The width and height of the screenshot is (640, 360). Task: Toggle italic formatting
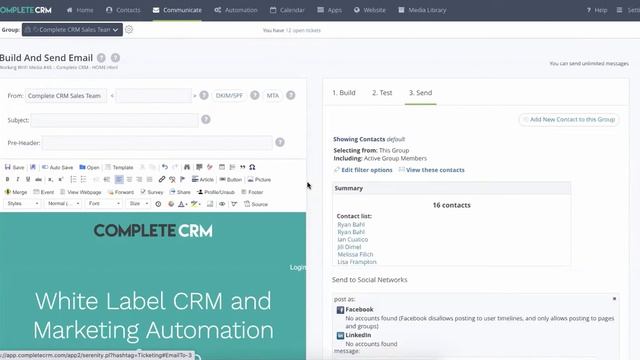(18, 180)
